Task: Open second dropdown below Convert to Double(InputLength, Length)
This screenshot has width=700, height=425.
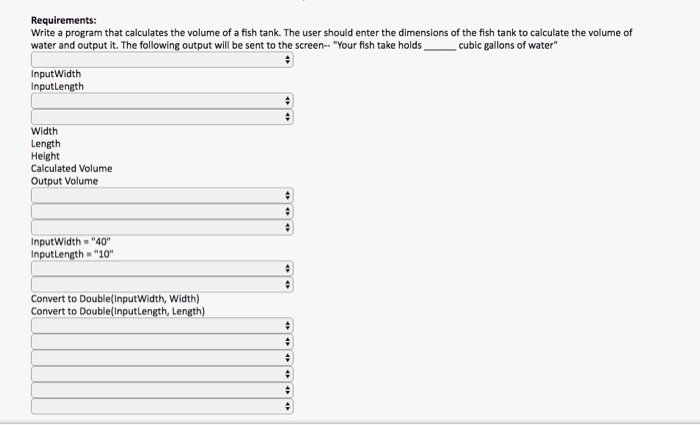Action: click(x=162, y=342)
